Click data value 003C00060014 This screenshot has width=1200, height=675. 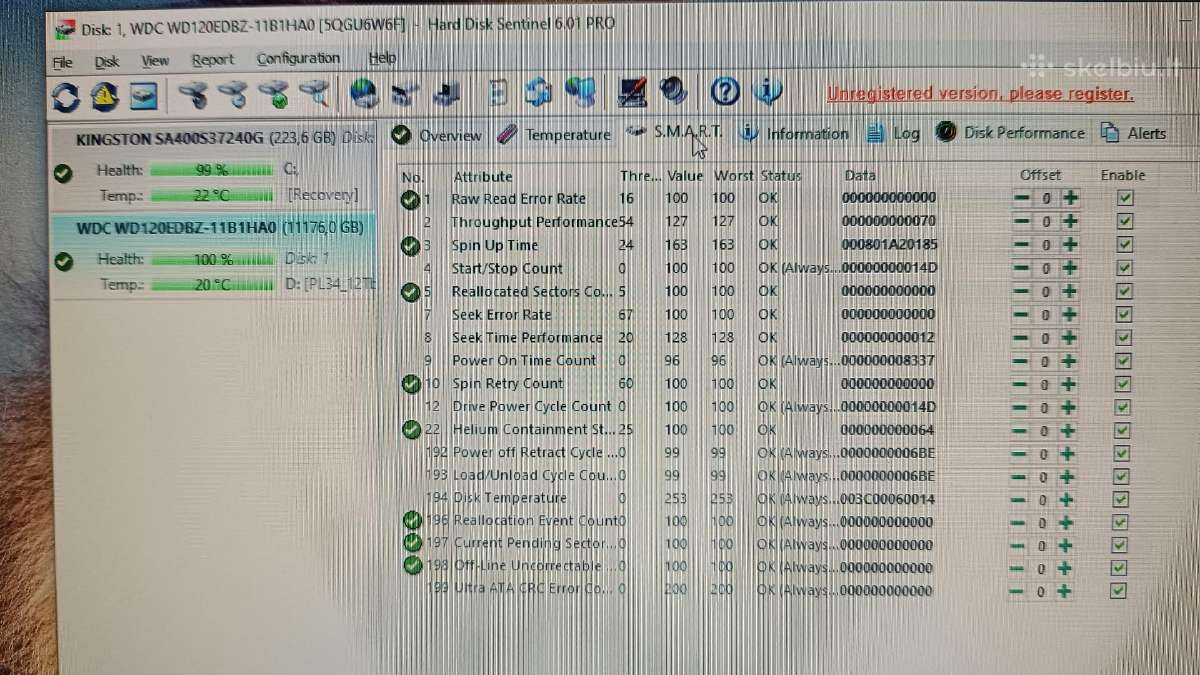886,499
